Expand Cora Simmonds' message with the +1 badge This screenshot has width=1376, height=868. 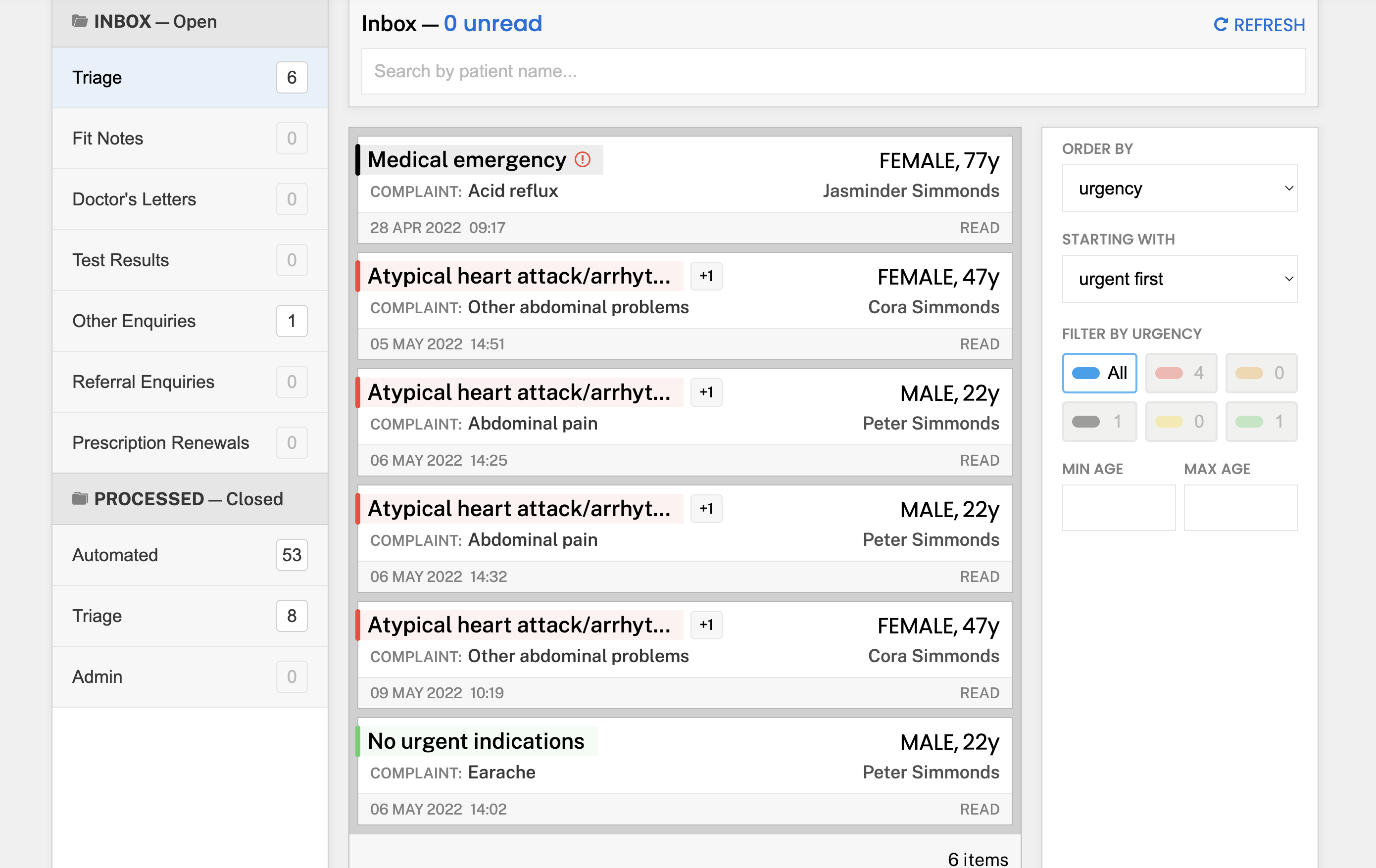click(x=706, y=276)
